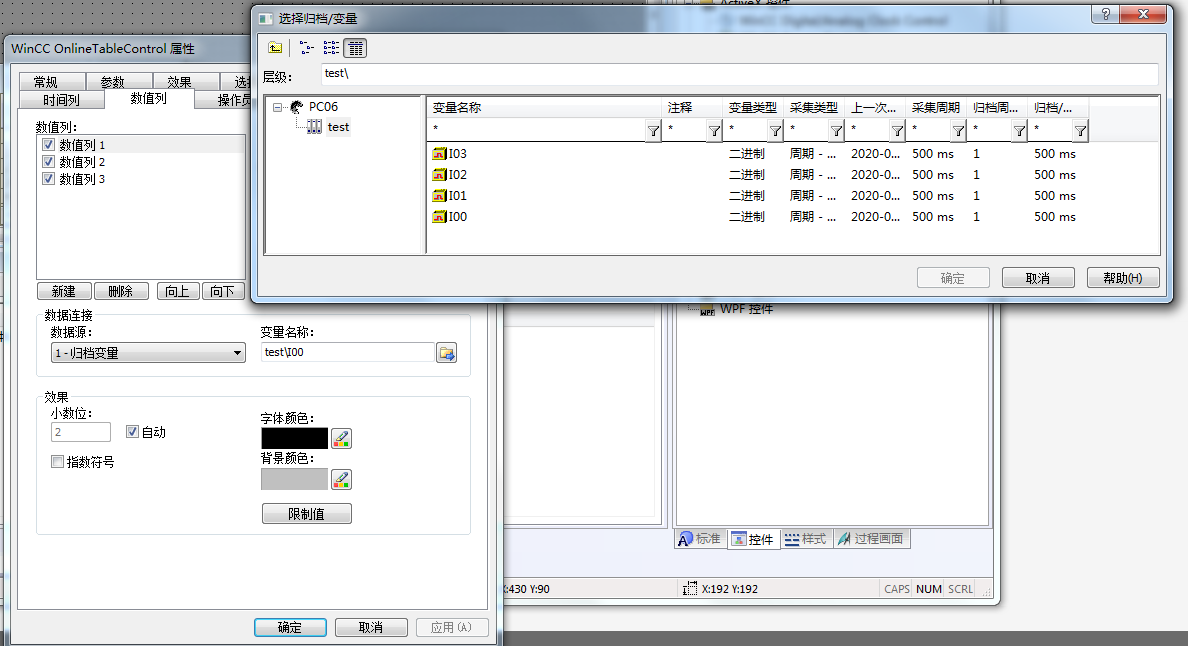The width and height of the screenshot is (1188, 646).
Task: Click the I00 archive variable icon
Action: (439, 217)
